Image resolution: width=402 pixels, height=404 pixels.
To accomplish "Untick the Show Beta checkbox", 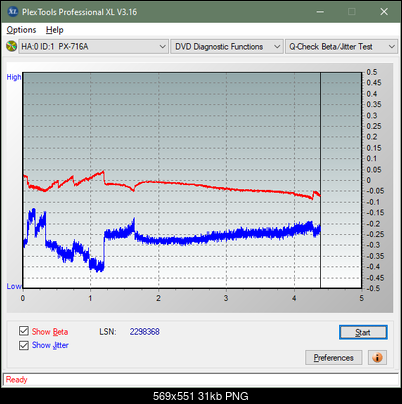I will click(24, 331).
